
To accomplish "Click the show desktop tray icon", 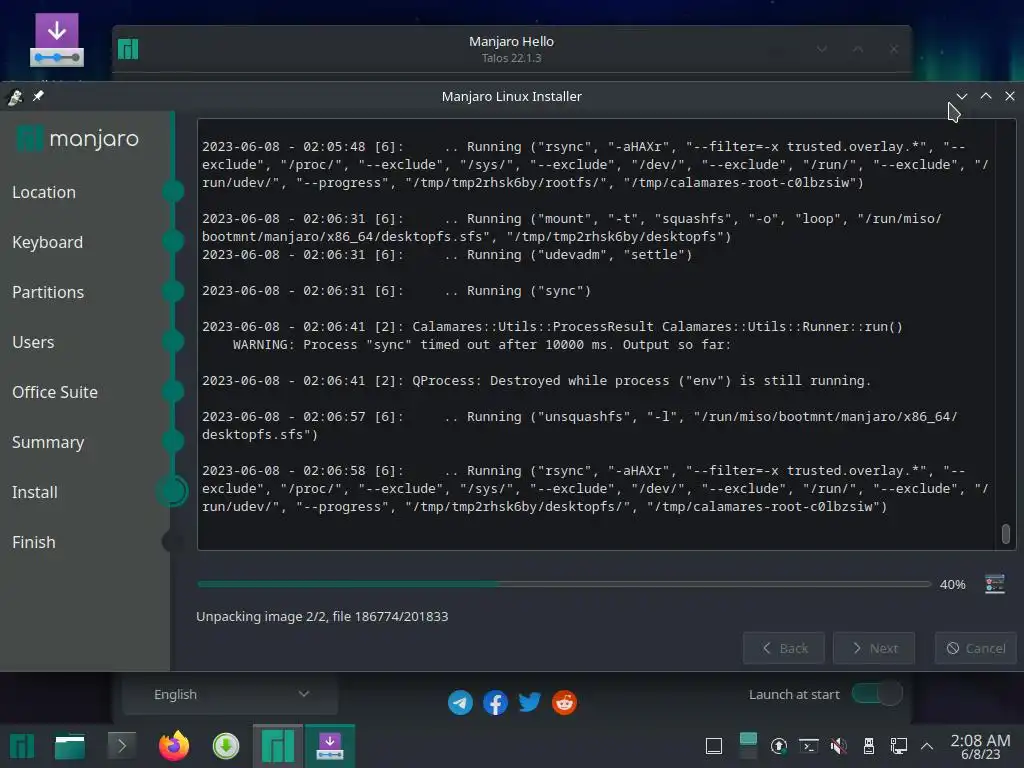I will point(714,746).
